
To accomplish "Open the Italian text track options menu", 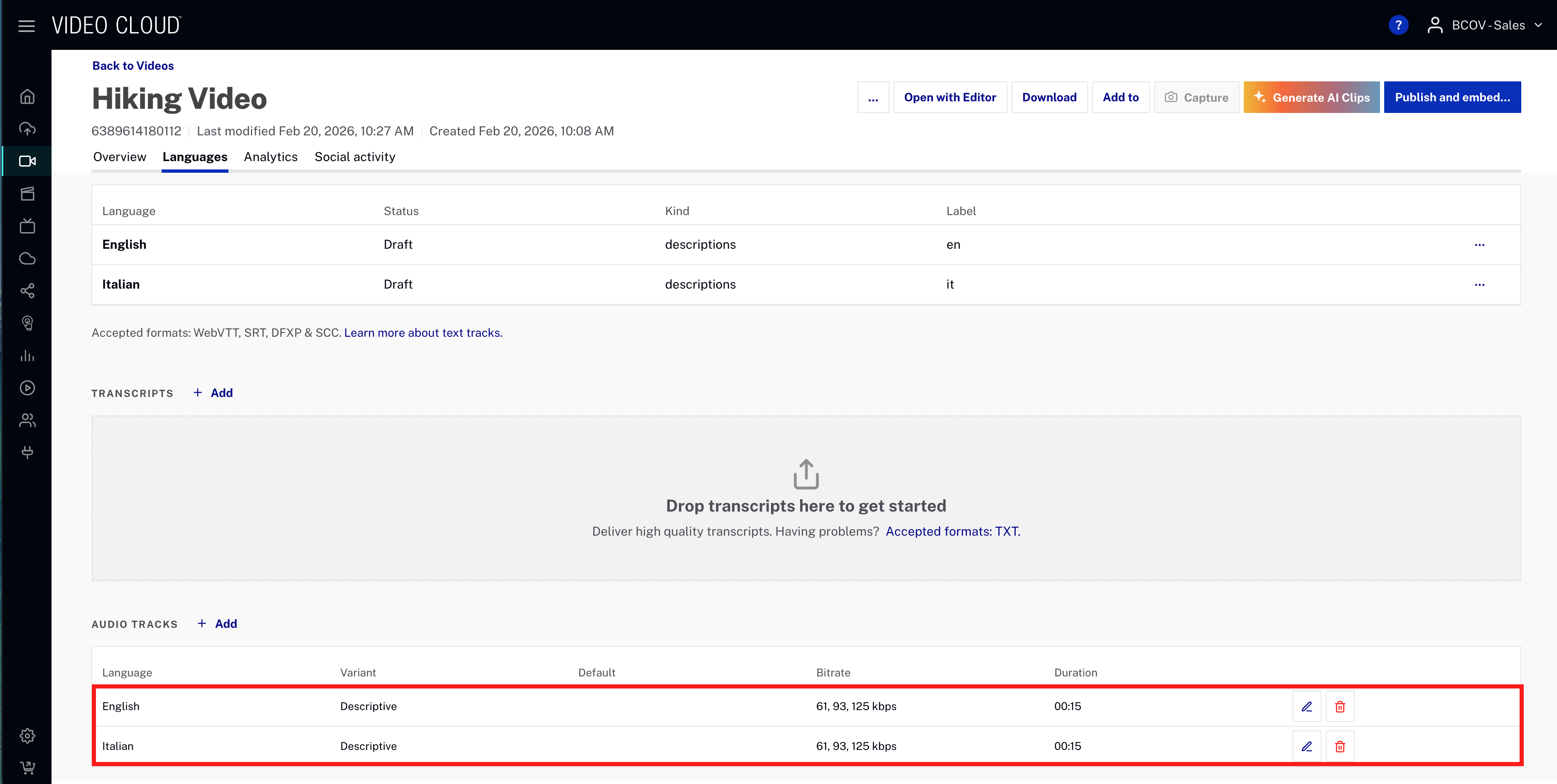I will (x=1479, y=284).
